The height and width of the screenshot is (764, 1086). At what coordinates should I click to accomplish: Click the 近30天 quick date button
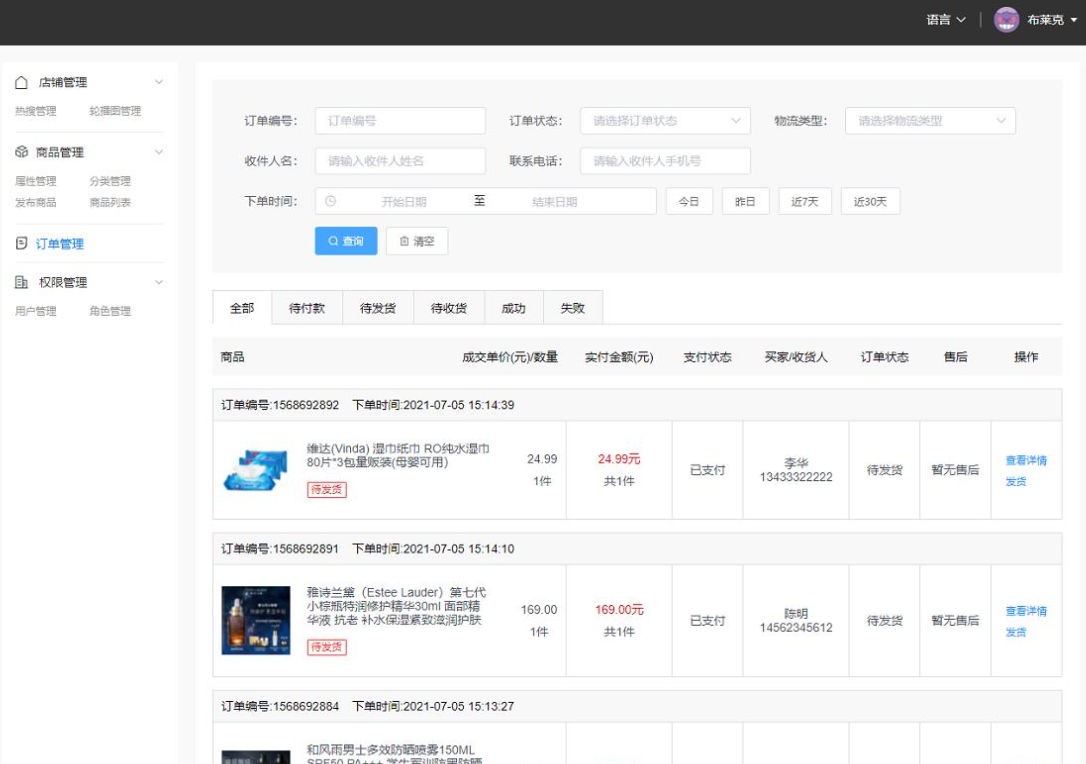click(871, 201)
